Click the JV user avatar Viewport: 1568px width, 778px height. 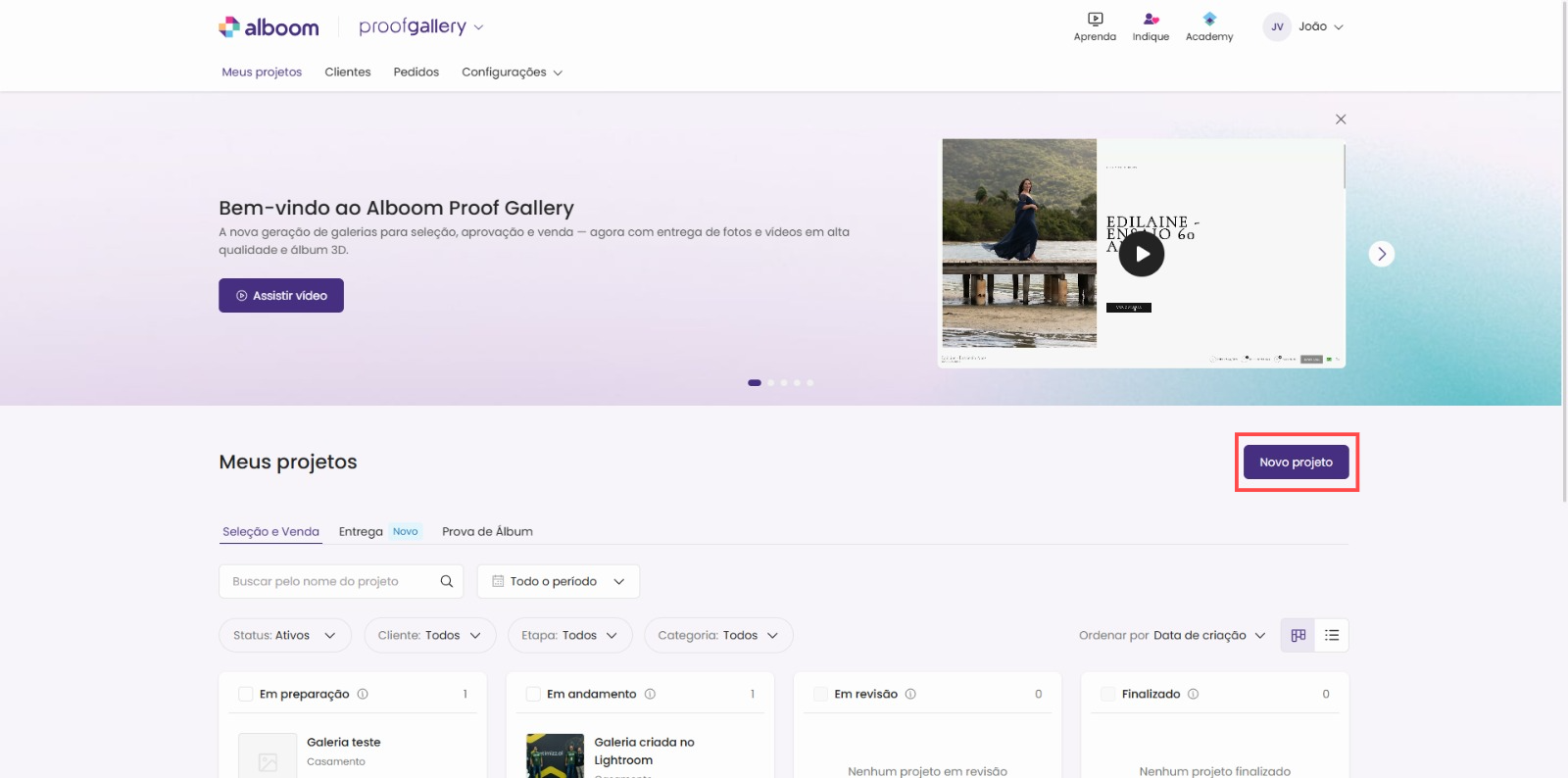point(1277,26)
